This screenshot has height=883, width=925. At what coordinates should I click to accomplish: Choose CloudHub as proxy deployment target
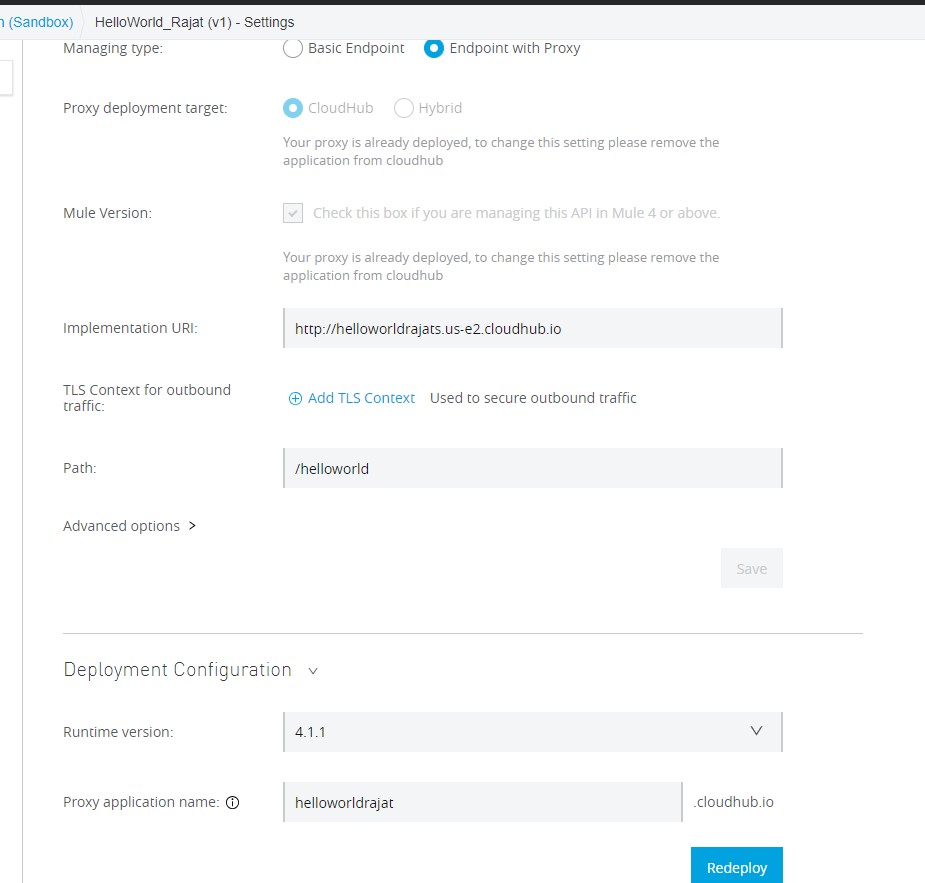coord(293,108)
